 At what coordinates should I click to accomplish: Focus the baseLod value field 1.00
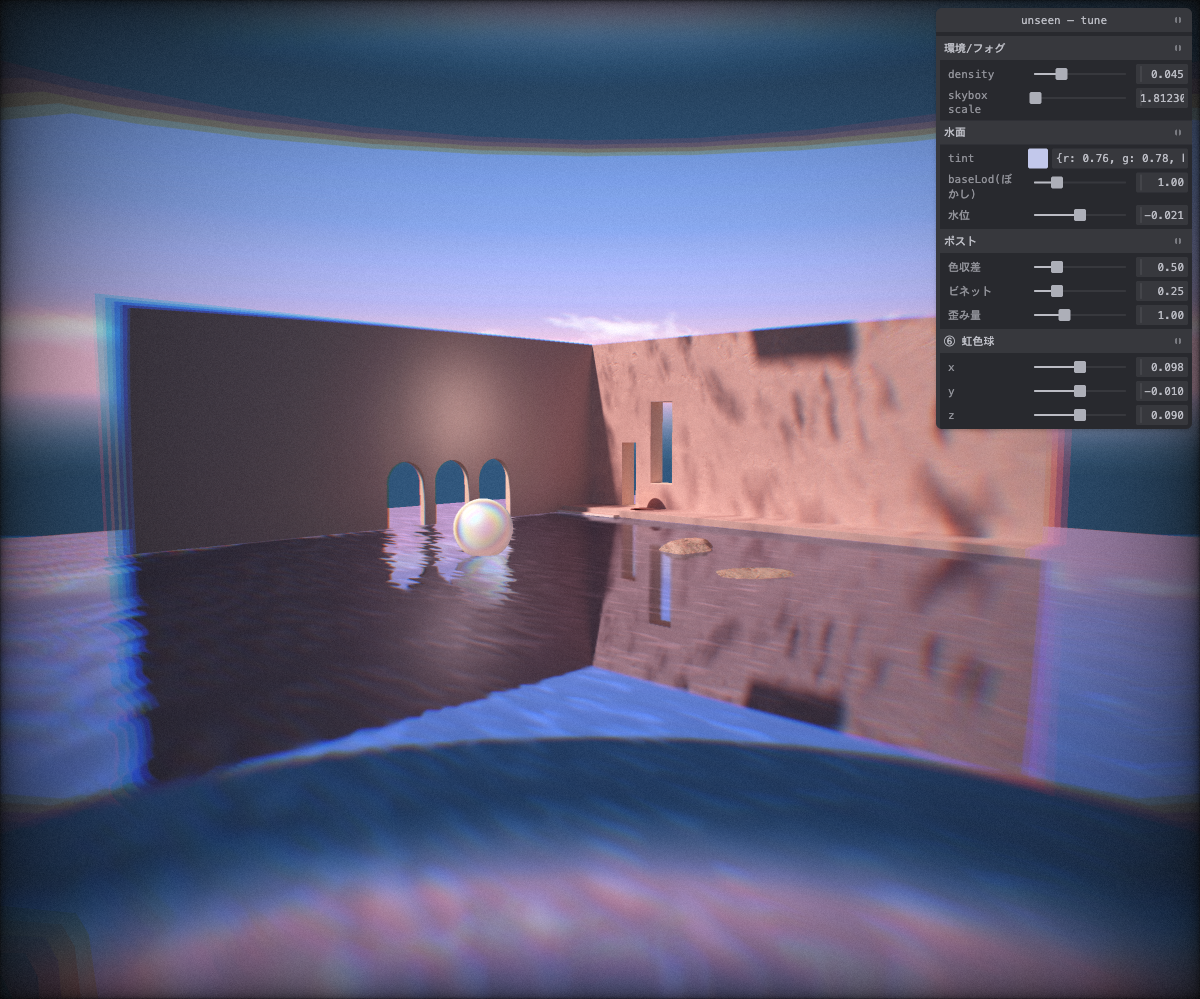click(x=1163, y=183)
